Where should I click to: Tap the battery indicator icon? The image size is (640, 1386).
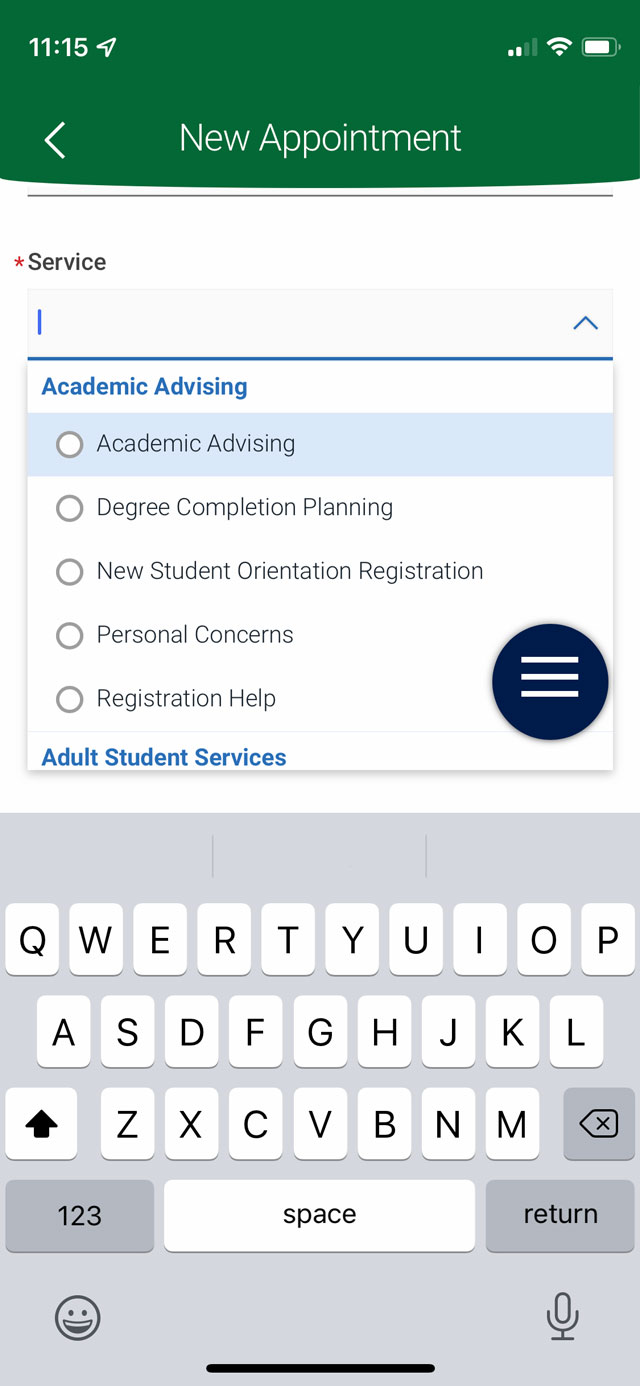click(x=602, y=47)
